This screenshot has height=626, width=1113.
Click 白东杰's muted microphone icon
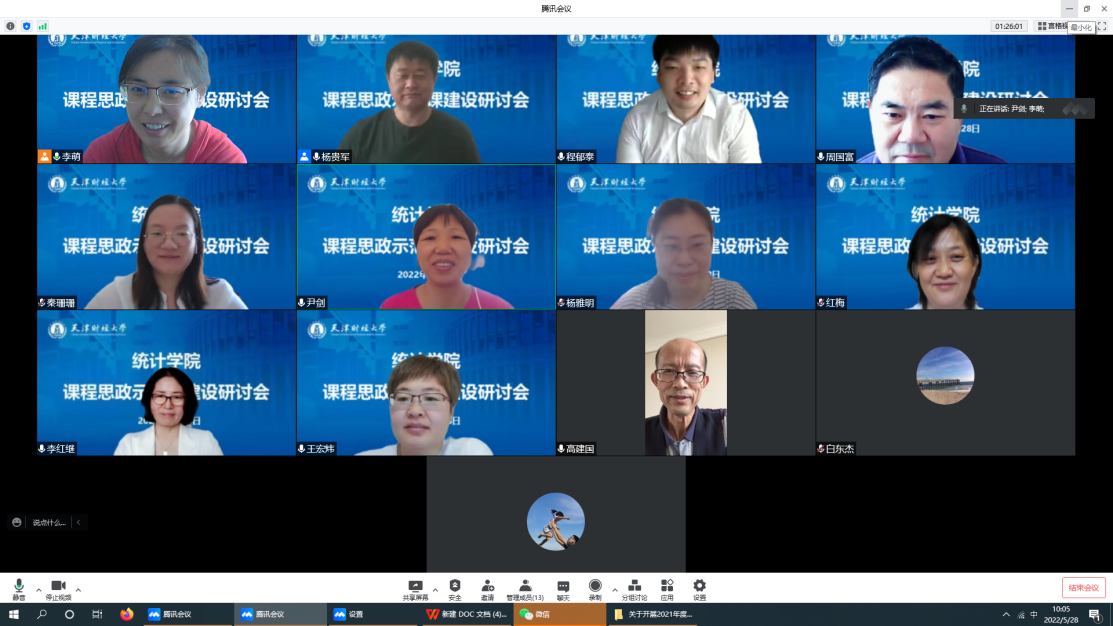821,449
